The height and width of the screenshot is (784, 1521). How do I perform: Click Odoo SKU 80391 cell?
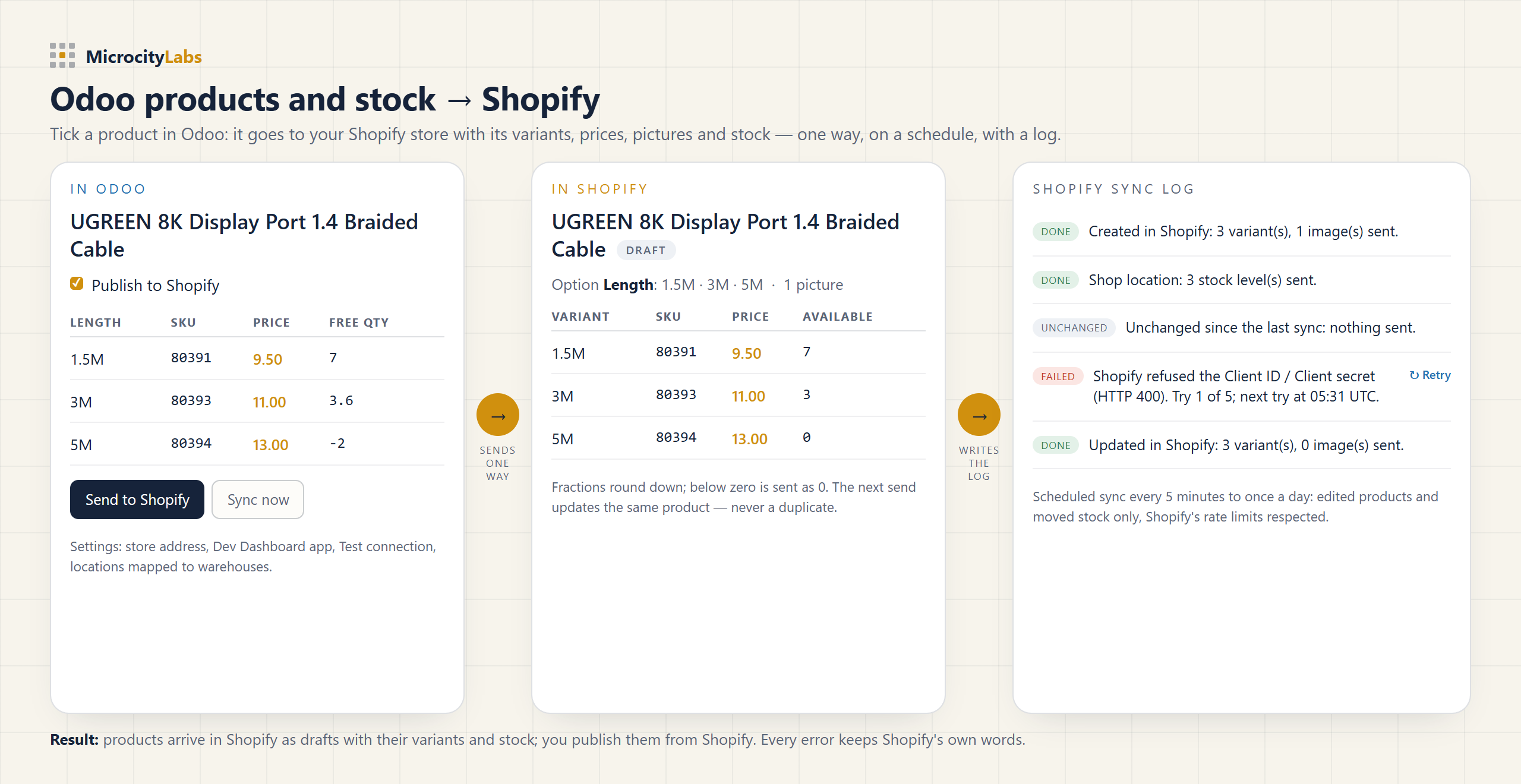[x=191, y=358]
